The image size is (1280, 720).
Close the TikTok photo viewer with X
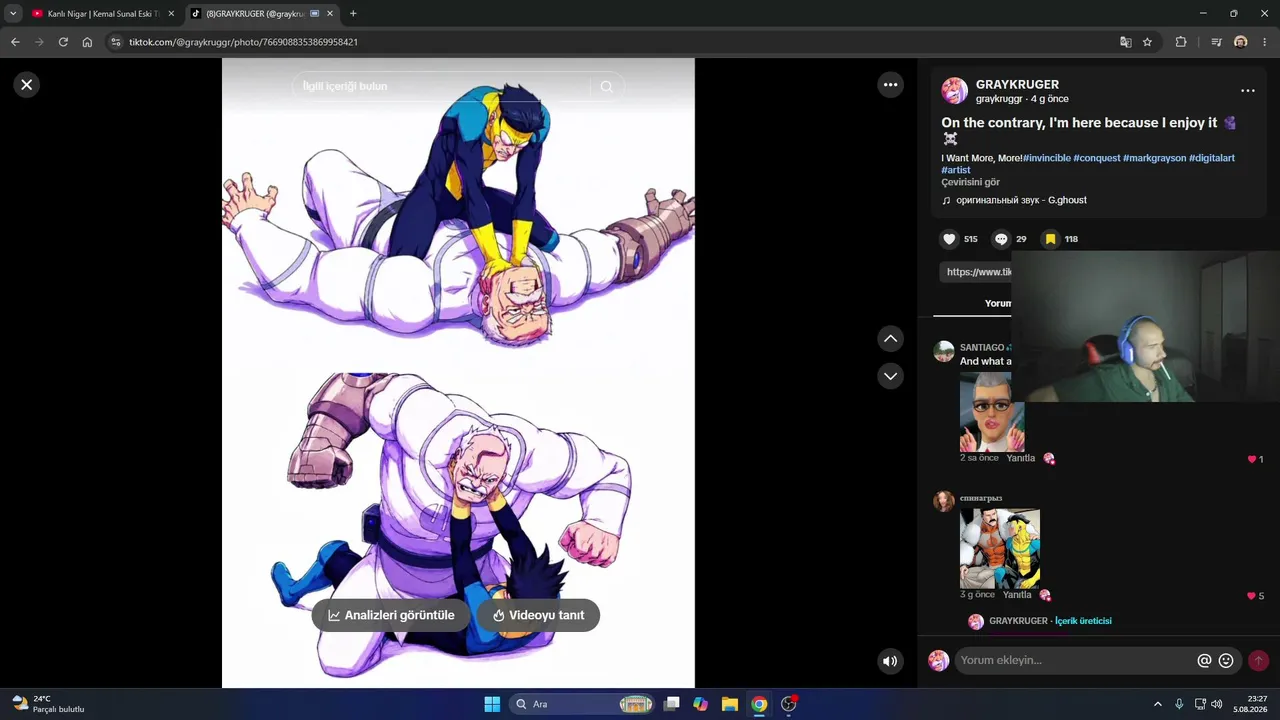click(x=27, y=85)
